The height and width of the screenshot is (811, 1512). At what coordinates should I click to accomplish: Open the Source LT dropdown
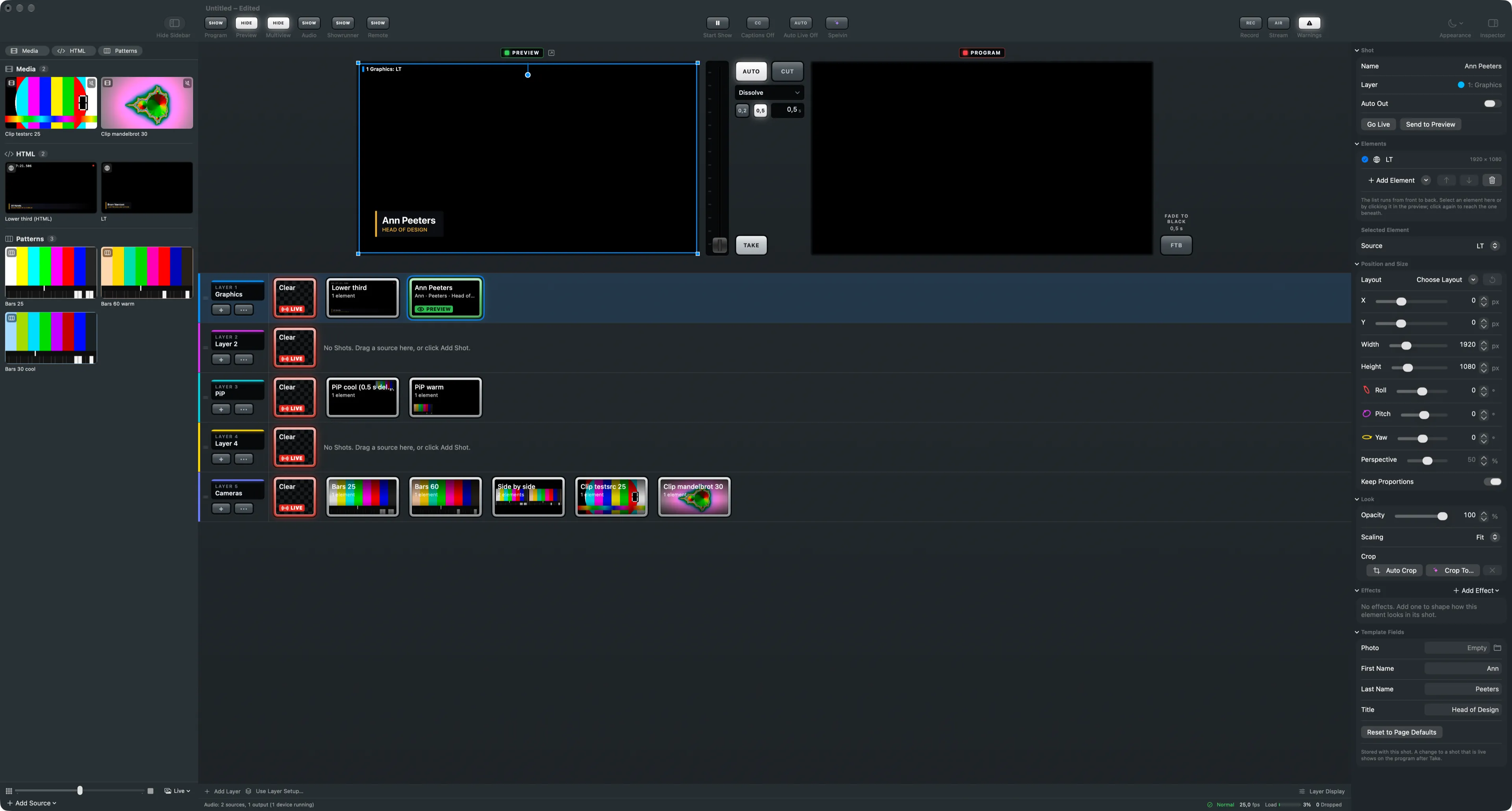click(1487, 246)
